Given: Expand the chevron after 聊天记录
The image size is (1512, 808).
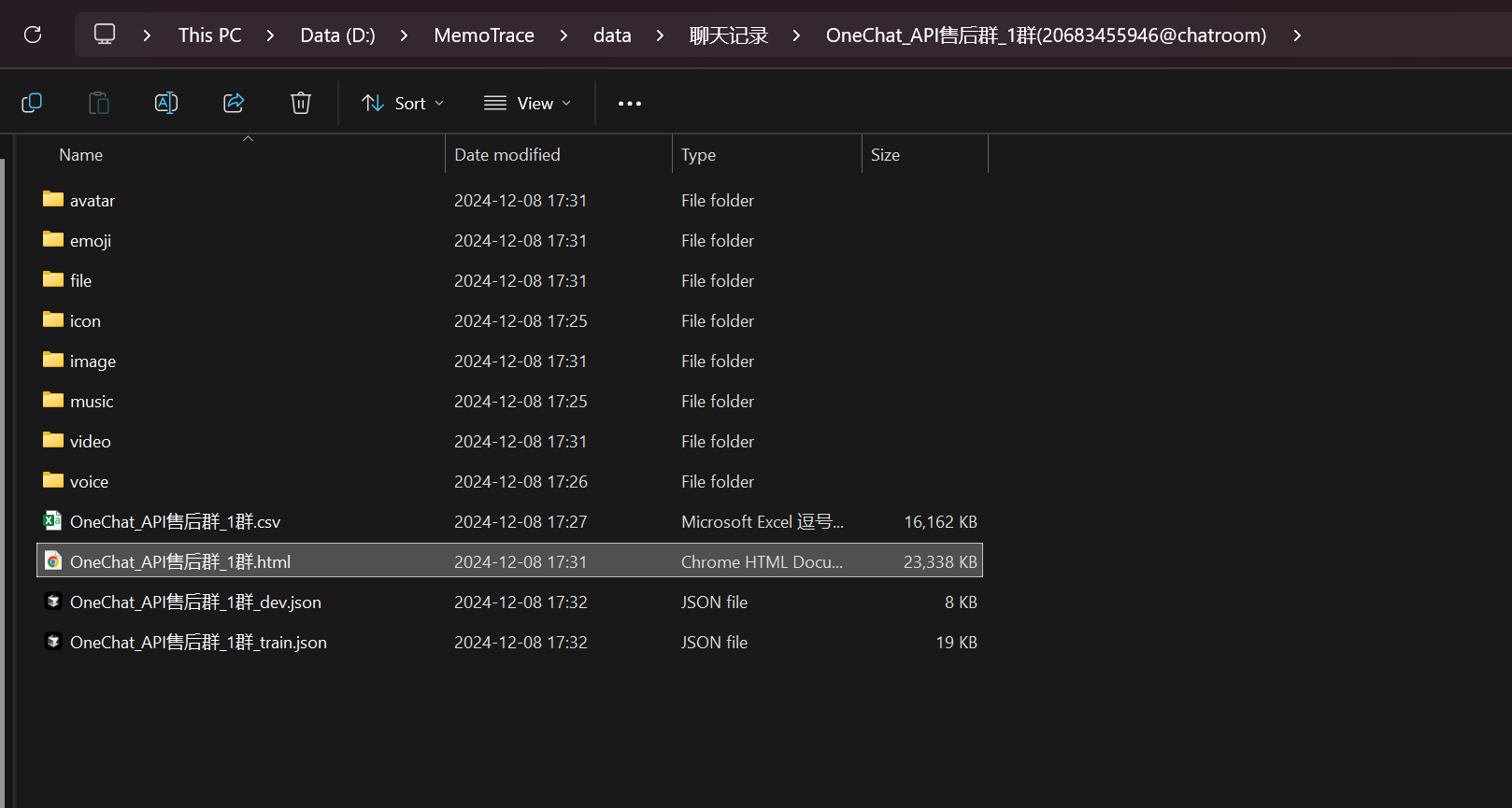Looking at the screenshot, I should pos(796,35).
